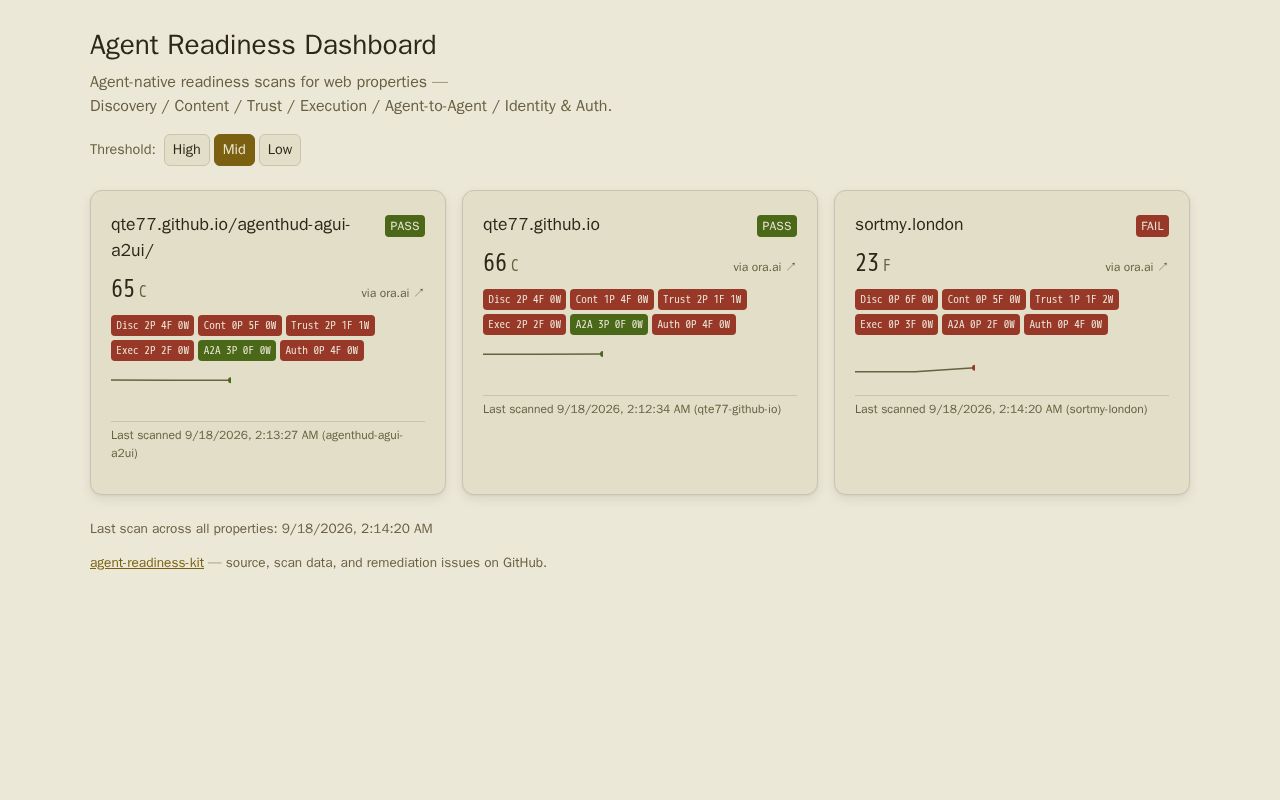Click Trust 2P 1F 1W chip on qte77.github.io card

[702, 300]
